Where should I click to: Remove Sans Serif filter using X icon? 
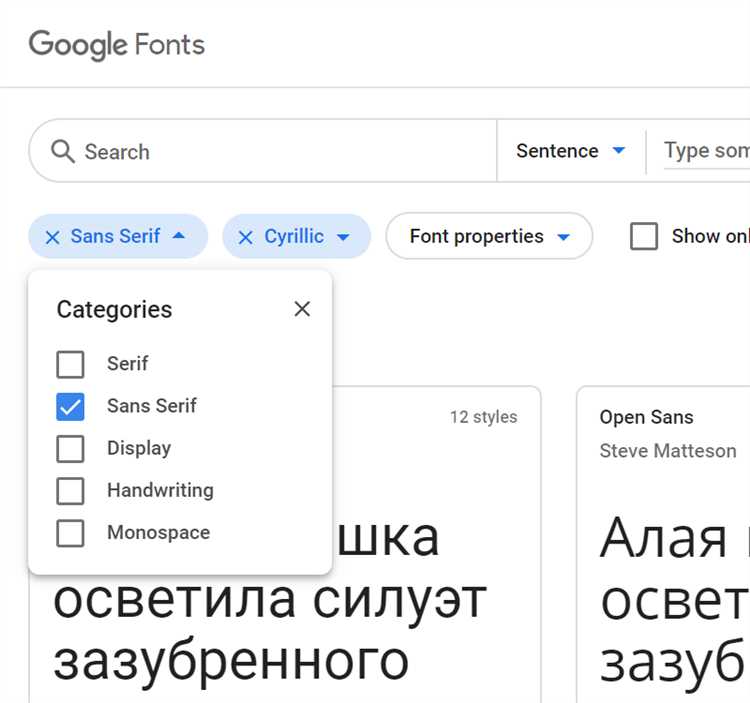[x=53, y=237]
